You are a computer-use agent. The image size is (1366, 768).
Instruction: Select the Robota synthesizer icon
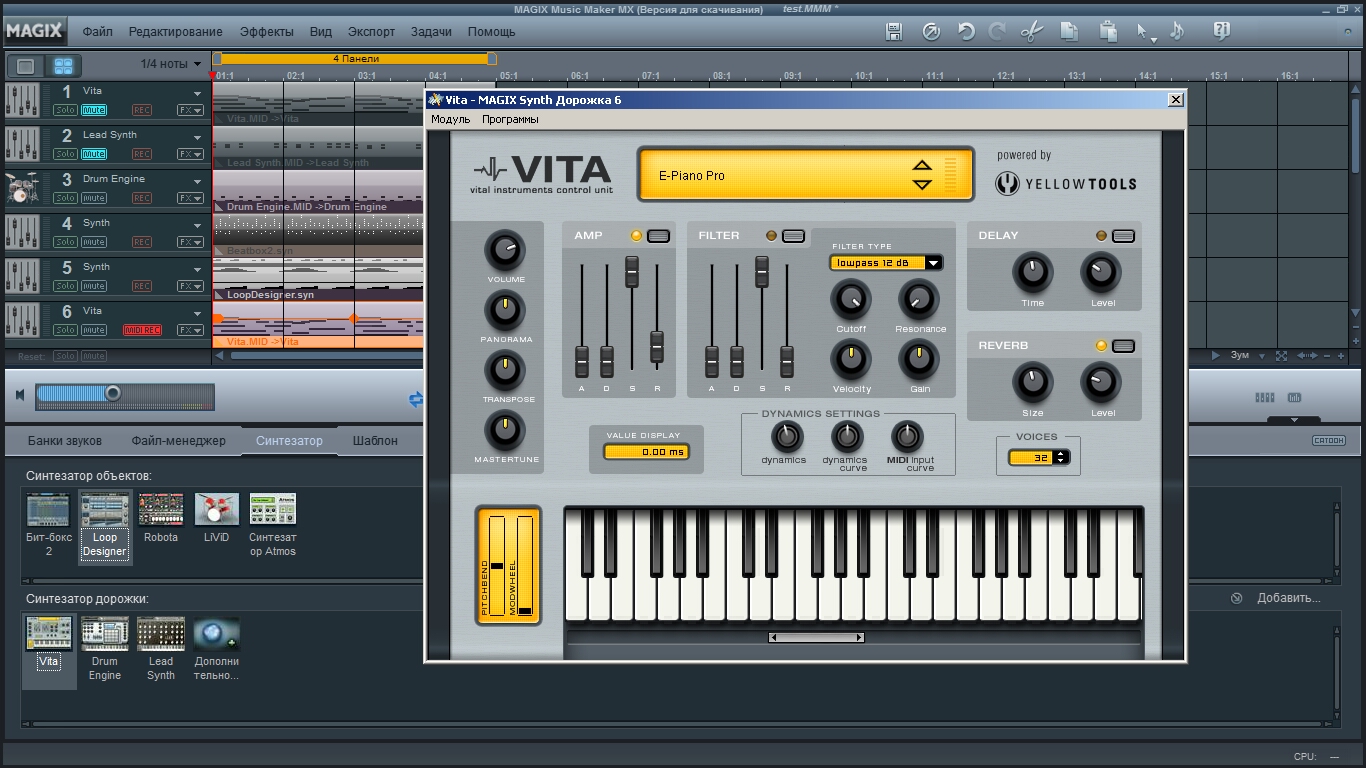[x=161, y=518]
